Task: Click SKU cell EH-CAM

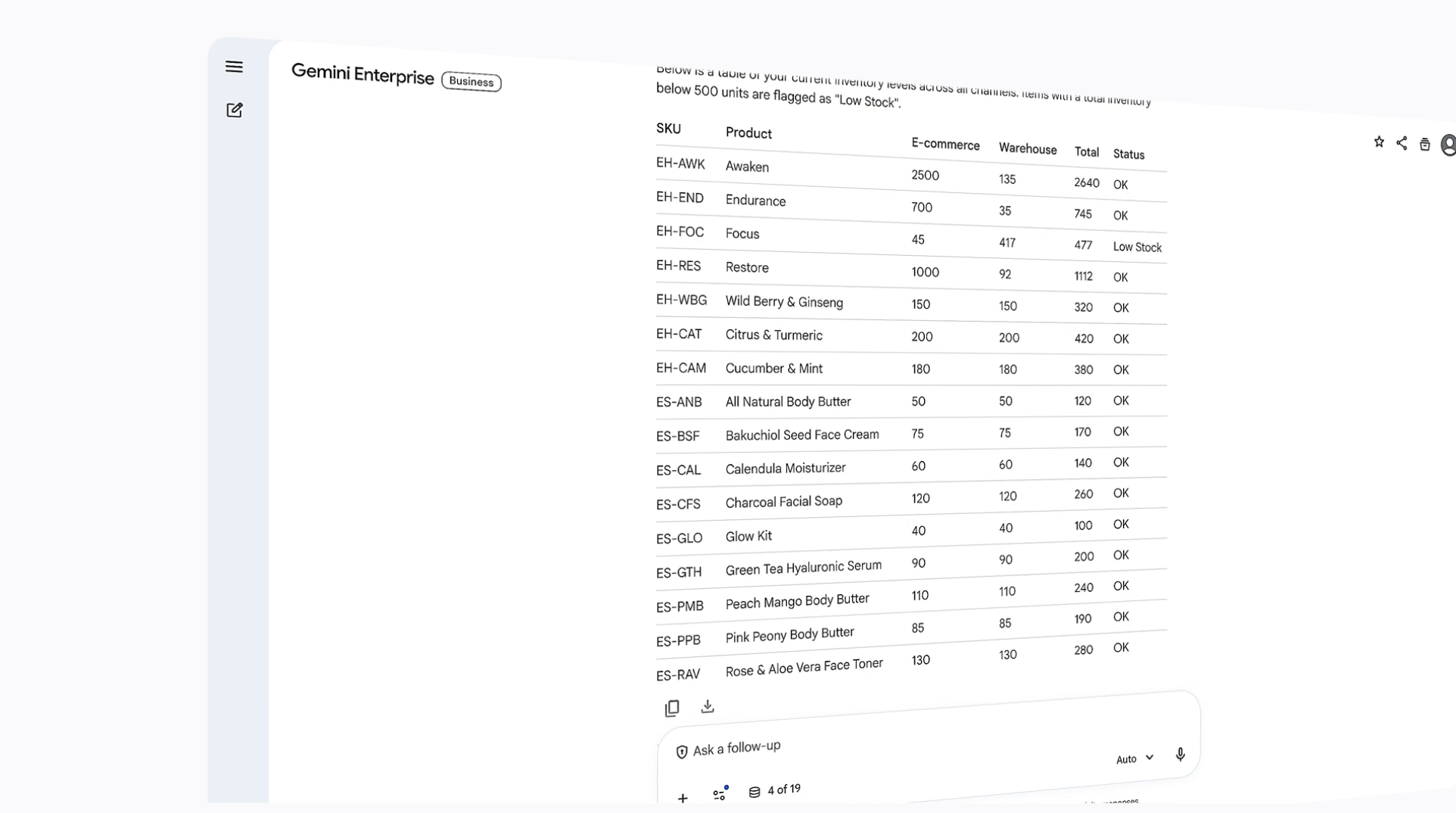Action: click(681, 368)
